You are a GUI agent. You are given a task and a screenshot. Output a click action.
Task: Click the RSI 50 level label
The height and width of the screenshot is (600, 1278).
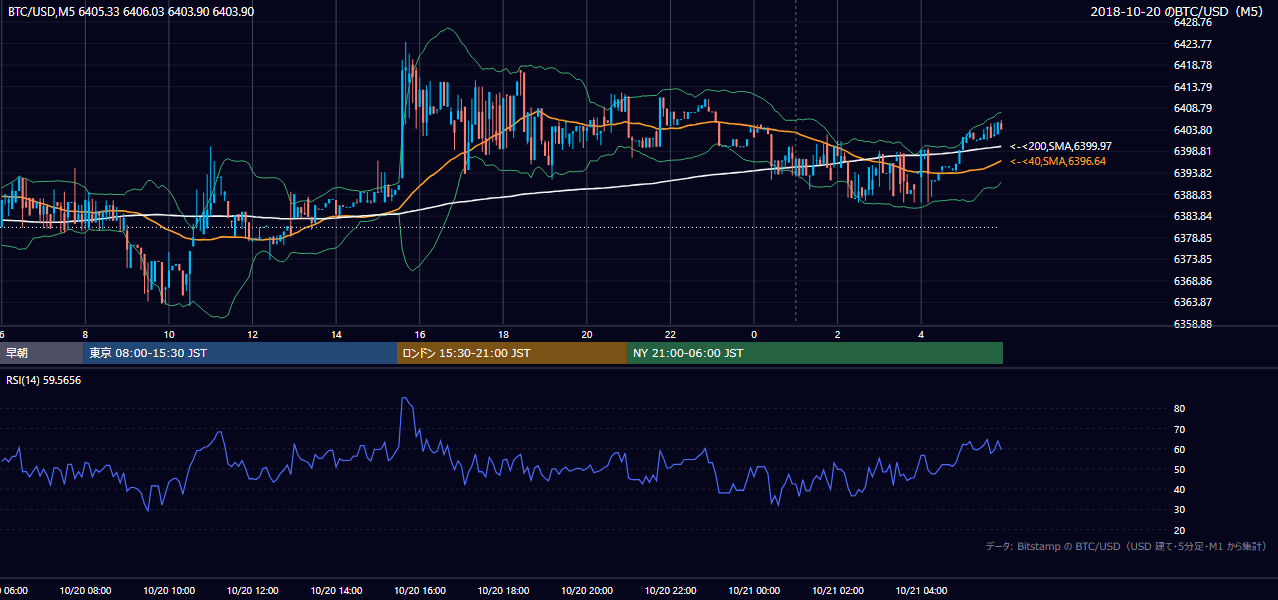coord(1179,469)
